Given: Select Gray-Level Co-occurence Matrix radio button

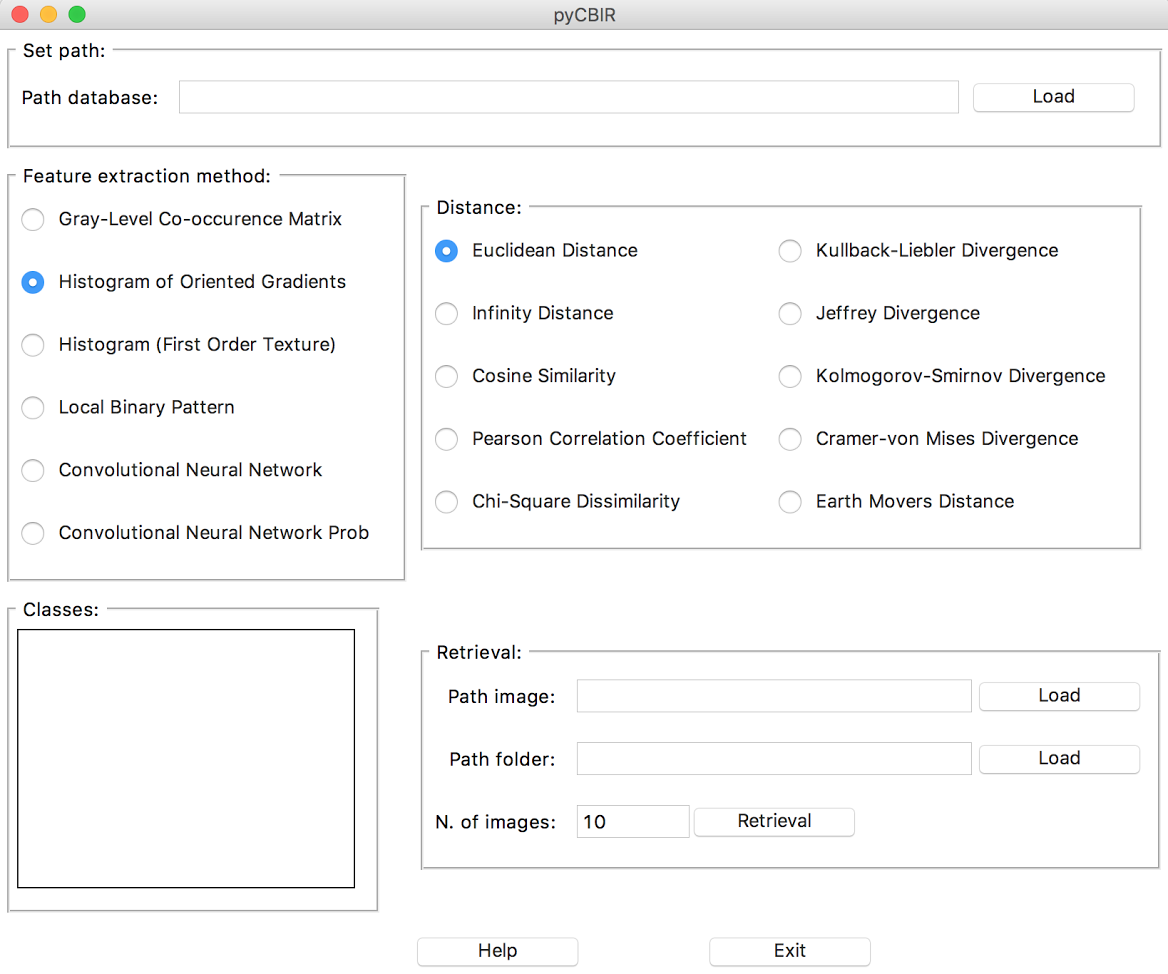Looking at the screenshot, I should tap(33, 220).
